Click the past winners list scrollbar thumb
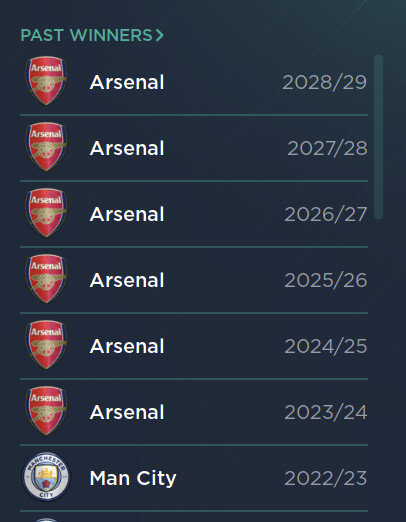406x522 pixels. coord(378,137)
